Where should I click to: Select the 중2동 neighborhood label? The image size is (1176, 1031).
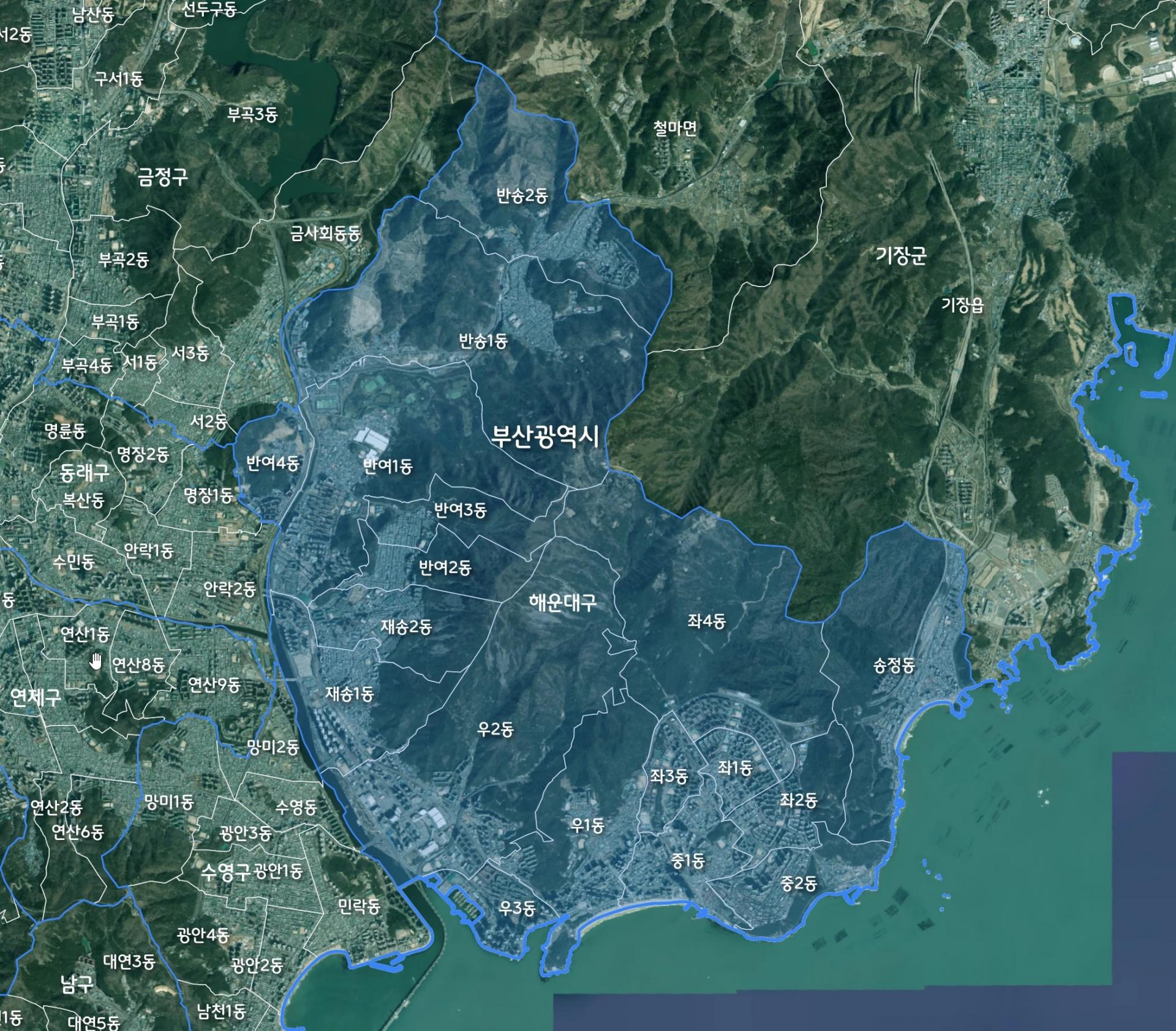[x=798, y=883]
